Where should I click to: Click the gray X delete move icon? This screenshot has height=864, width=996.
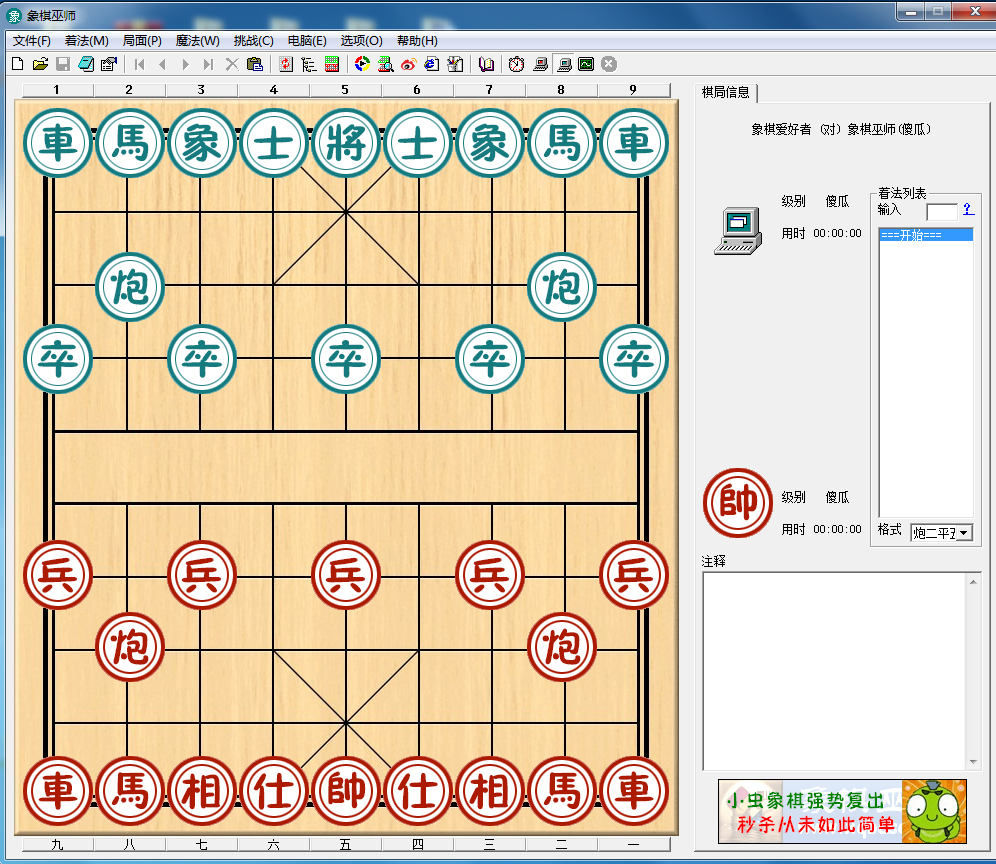(x=232, y=64)
